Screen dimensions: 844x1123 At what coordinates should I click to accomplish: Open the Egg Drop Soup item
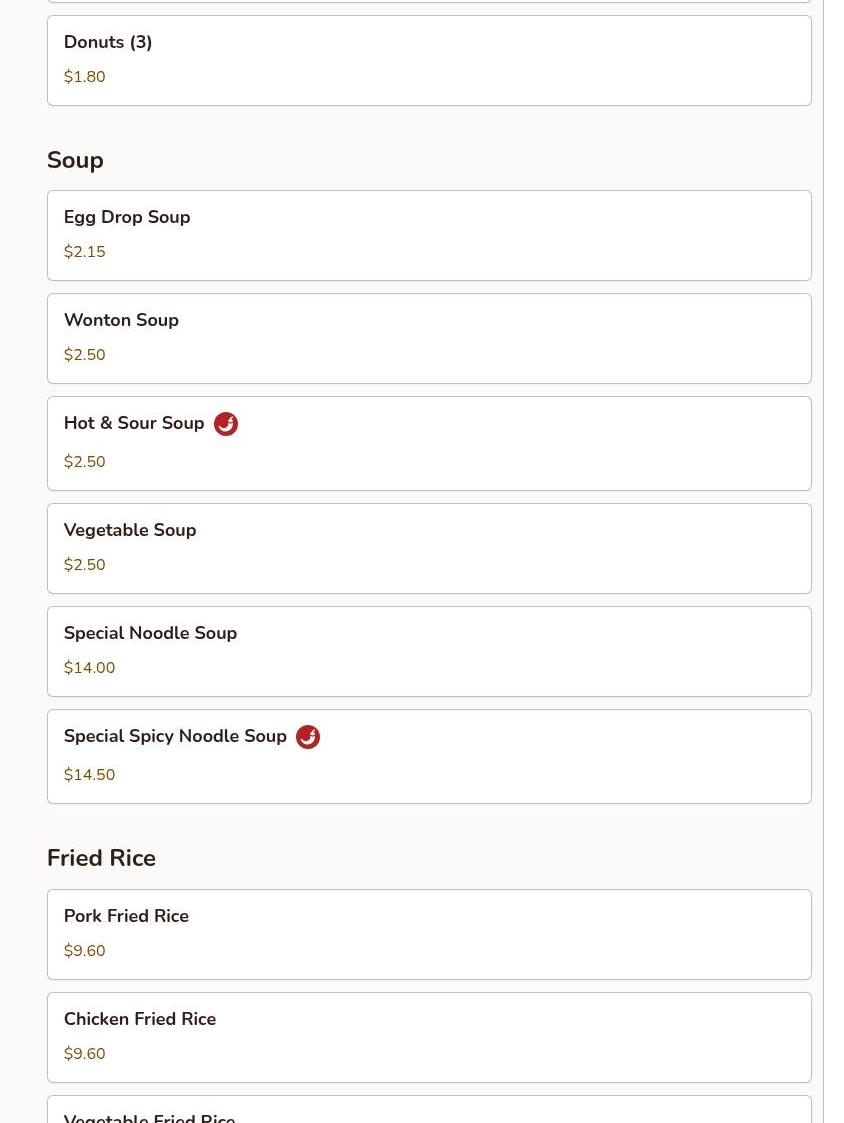tap(428, 235)
